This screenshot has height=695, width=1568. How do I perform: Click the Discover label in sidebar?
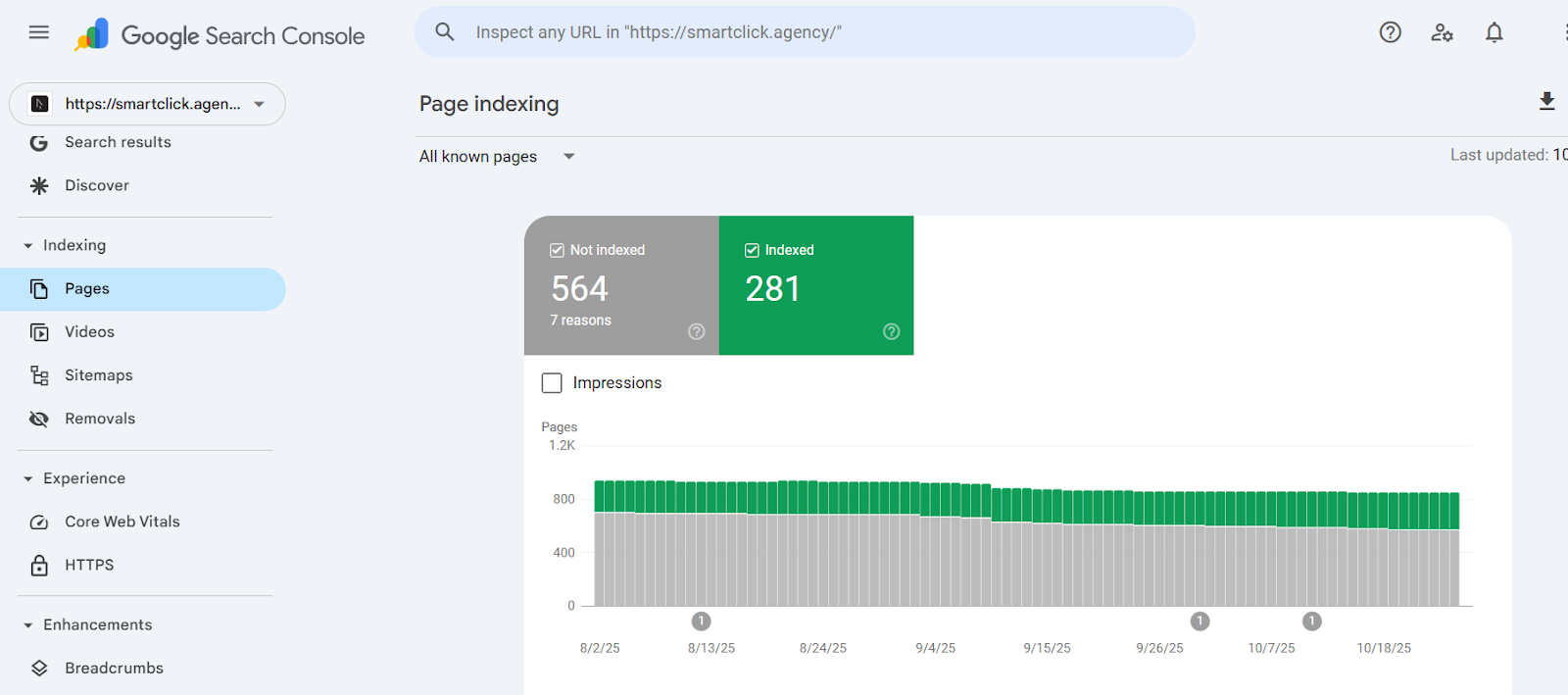tap(97, 185)
